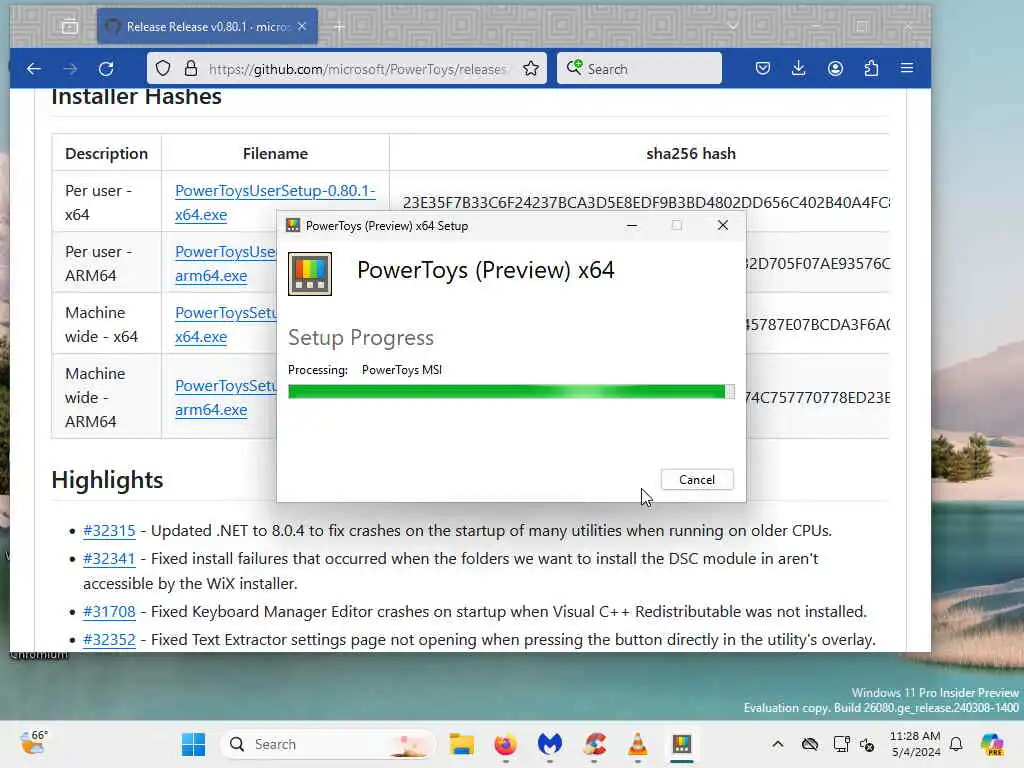
Task: Click the OneDrive cloud tray icon
Action: point(810,744)
